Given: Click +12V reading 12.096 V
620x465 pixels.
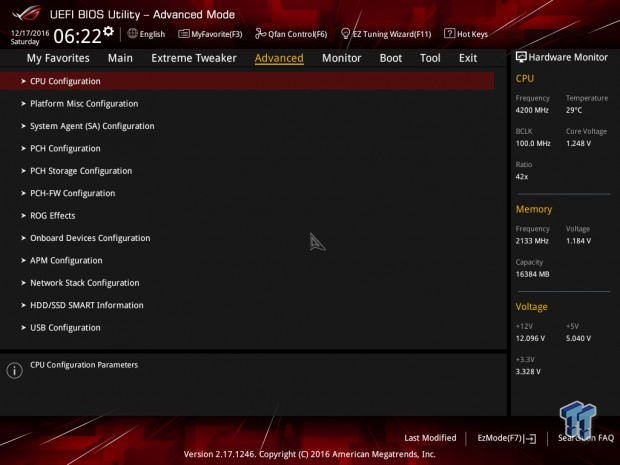Looking at the screenshot, I should pyautogui.click(x=530, y=338).
